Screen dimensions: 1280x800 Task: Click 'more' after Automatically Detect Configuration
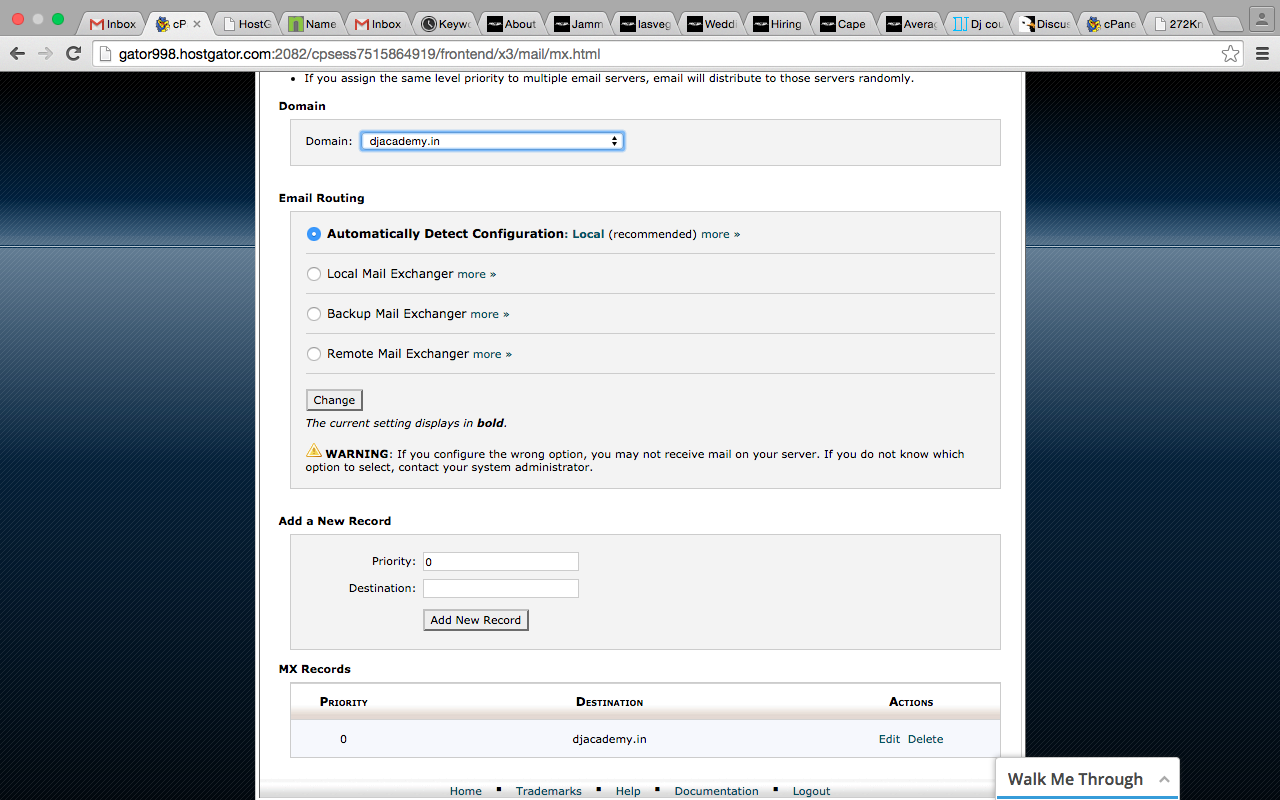721,234
